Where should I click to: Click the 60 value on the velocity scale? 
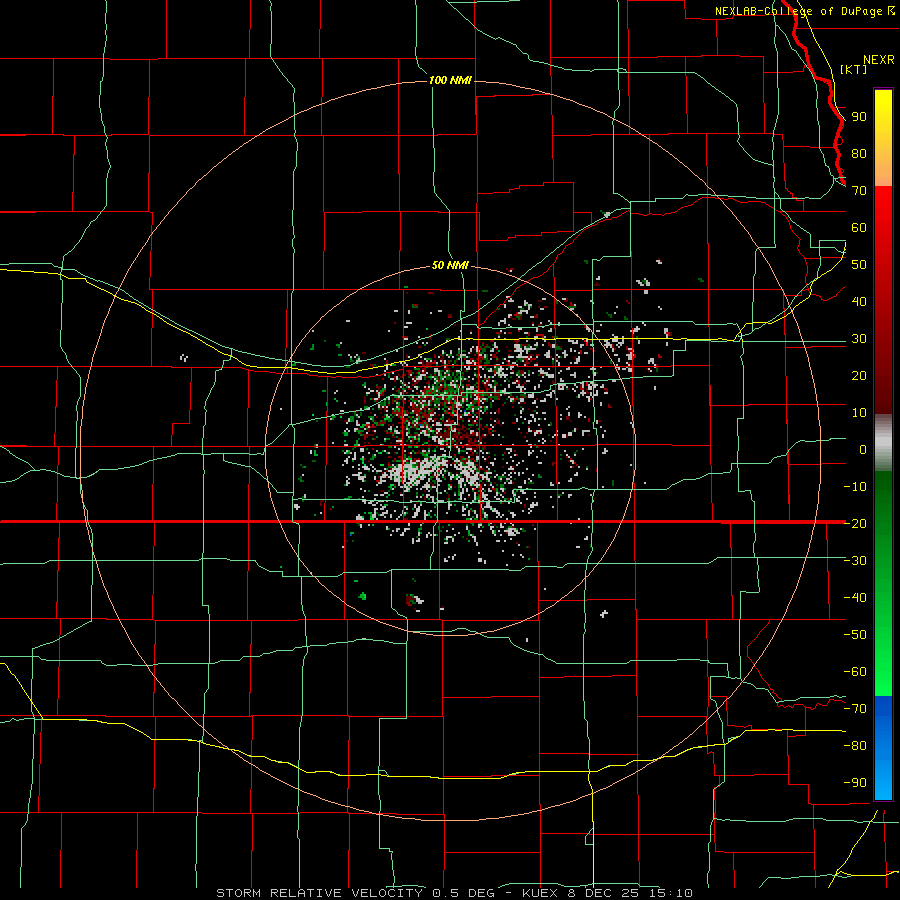[x=859, y=228]
